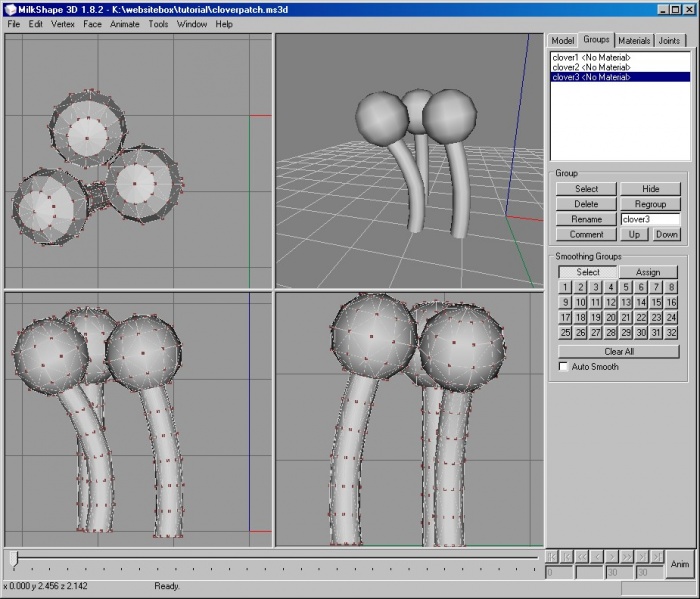Open the Vertex menu
The width and height of the screenshot is (700, 599).
[x=63, y=23]
